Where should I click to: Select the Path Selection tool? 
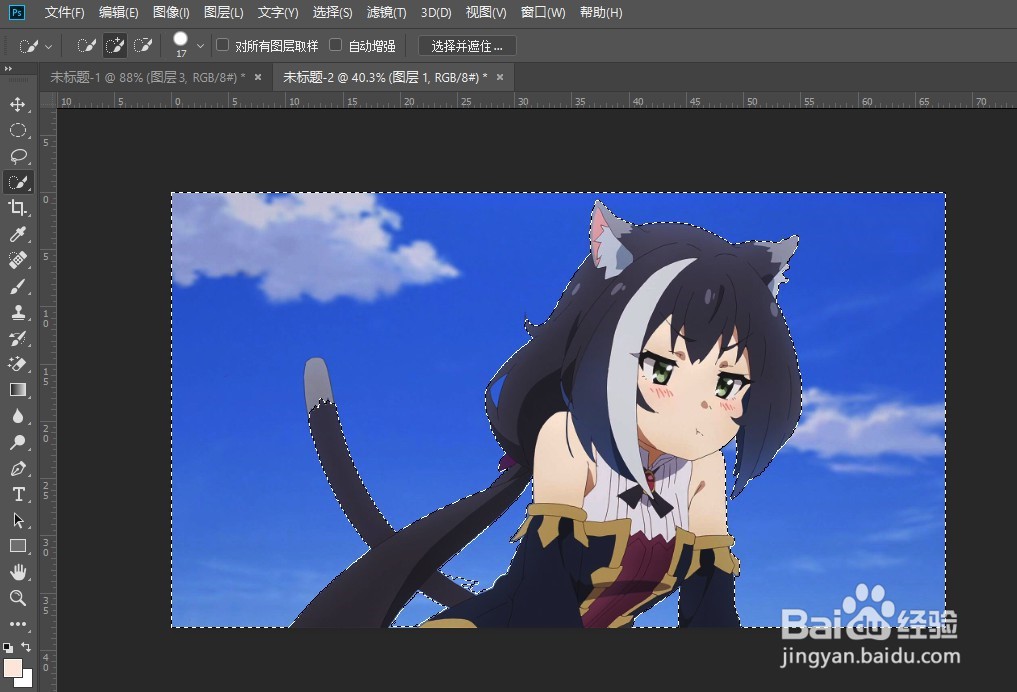point(18,520)
